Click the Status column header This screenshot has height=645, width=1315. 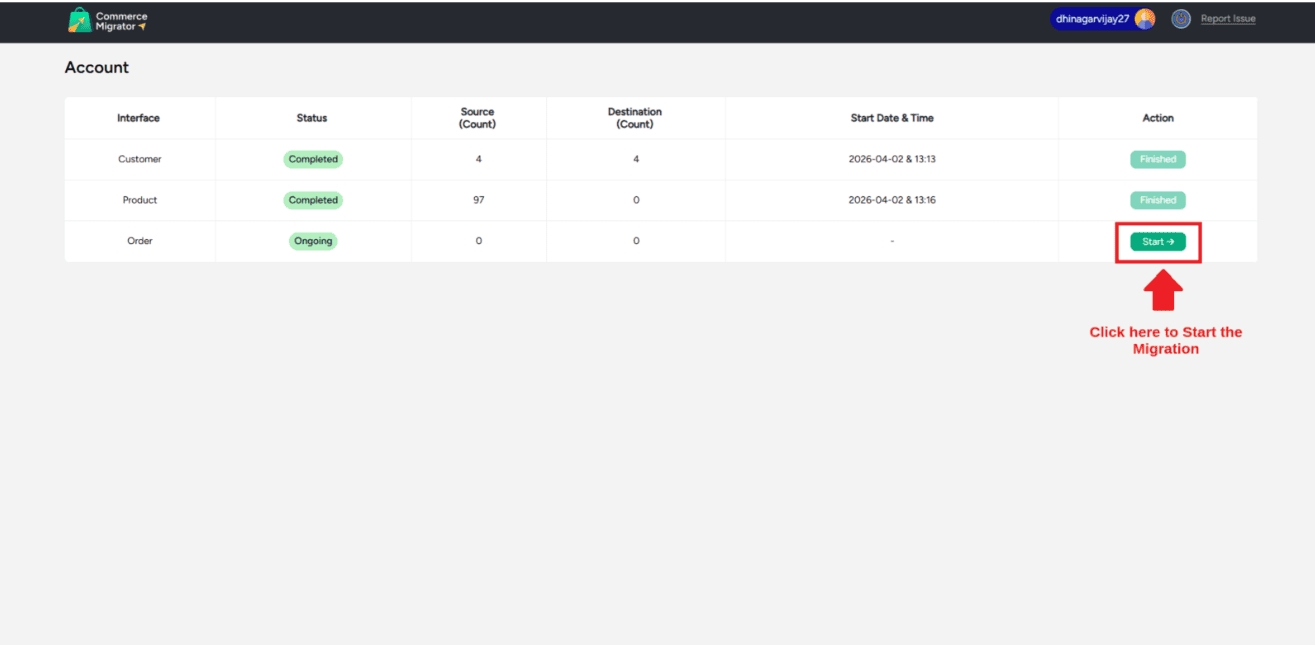[312, 118]
